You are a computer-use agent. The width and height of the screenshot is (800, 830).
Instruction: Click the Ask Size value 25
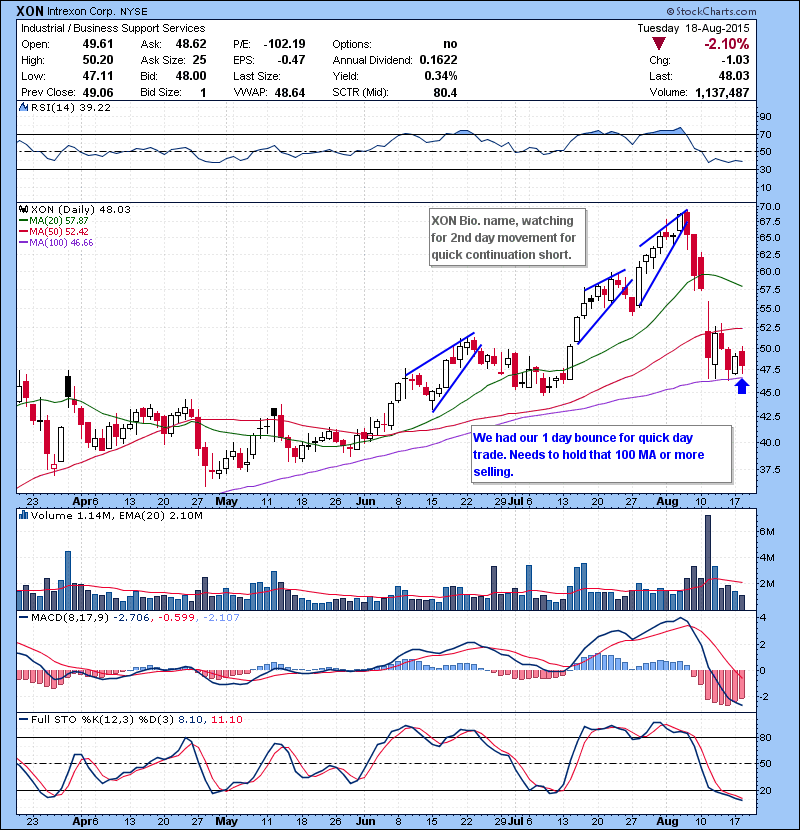200,60
